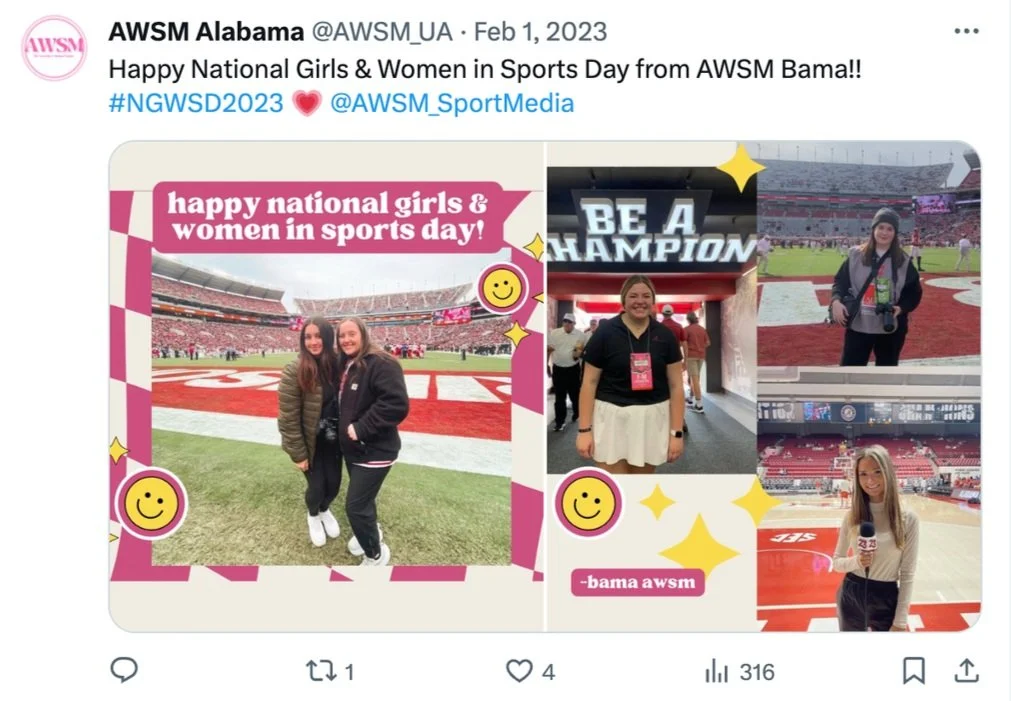Open the @AWSM_SportMedia mention
The width and height of the screenshot is (1011, 701).
[452, 103]
